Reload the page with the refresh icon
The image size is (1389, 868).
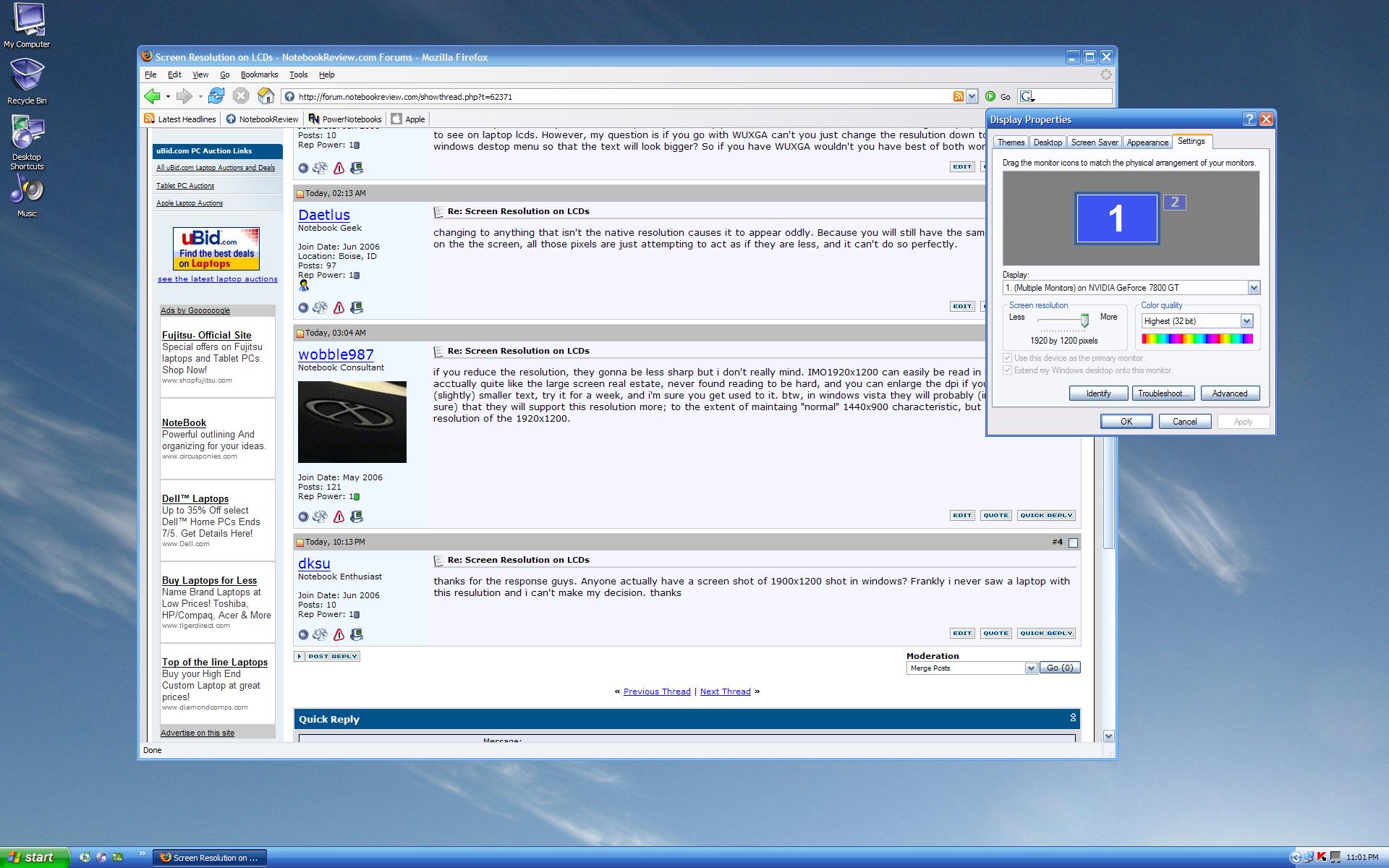point(216,96)
